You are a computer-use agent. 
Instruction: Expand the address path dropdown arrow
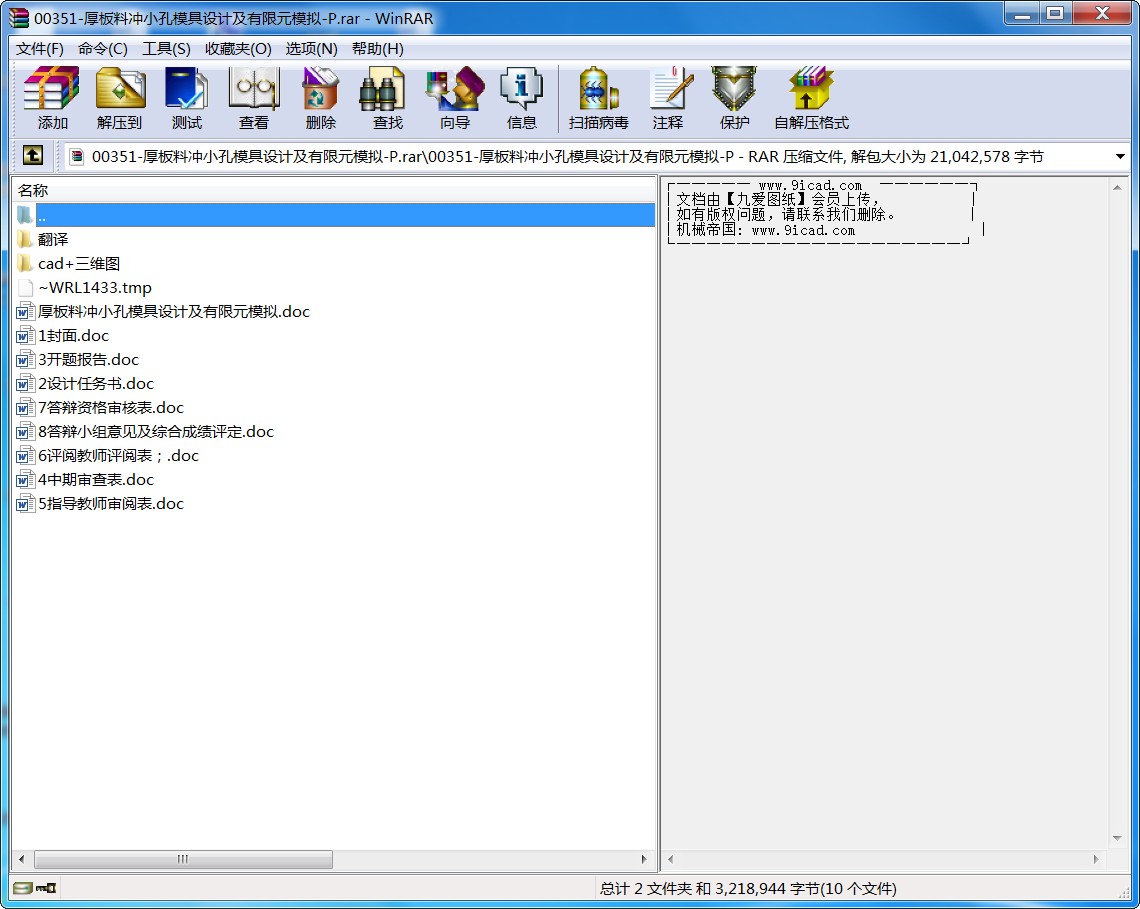point(1120,157)
